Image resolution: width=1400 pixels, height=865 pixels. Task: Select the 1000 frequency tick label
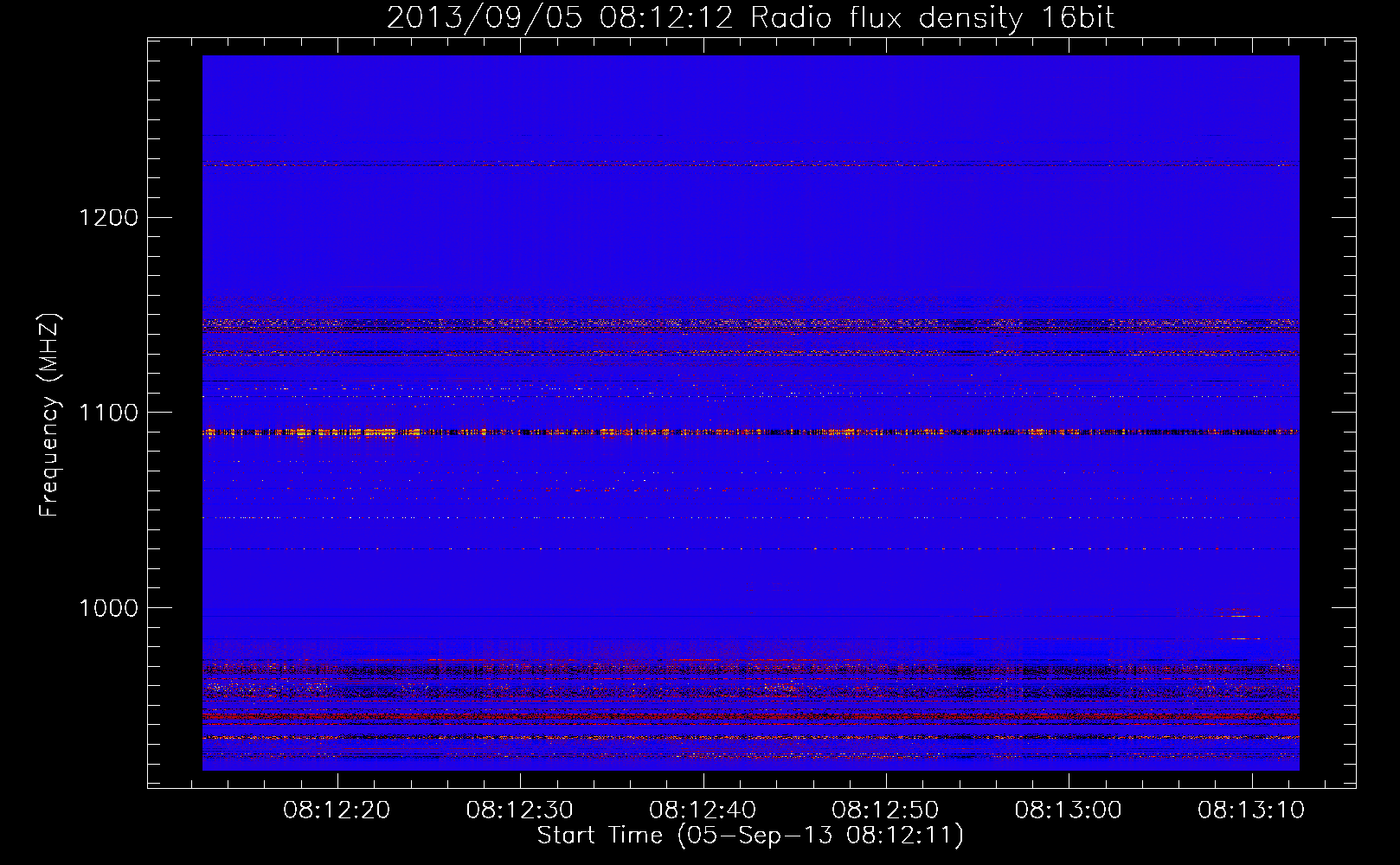pyautogui.click(x=108, y=608)
